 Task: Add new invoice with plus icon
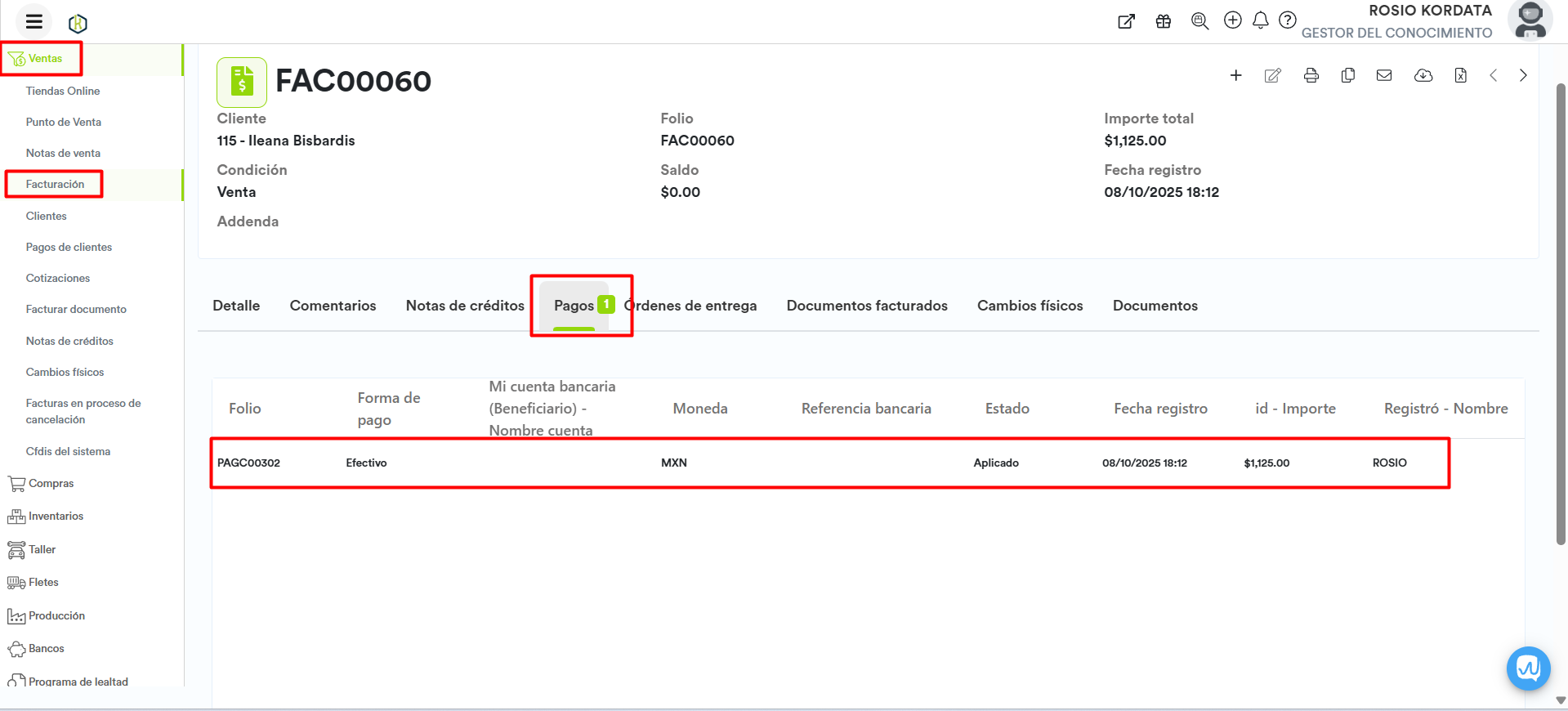click(1235, 75)
